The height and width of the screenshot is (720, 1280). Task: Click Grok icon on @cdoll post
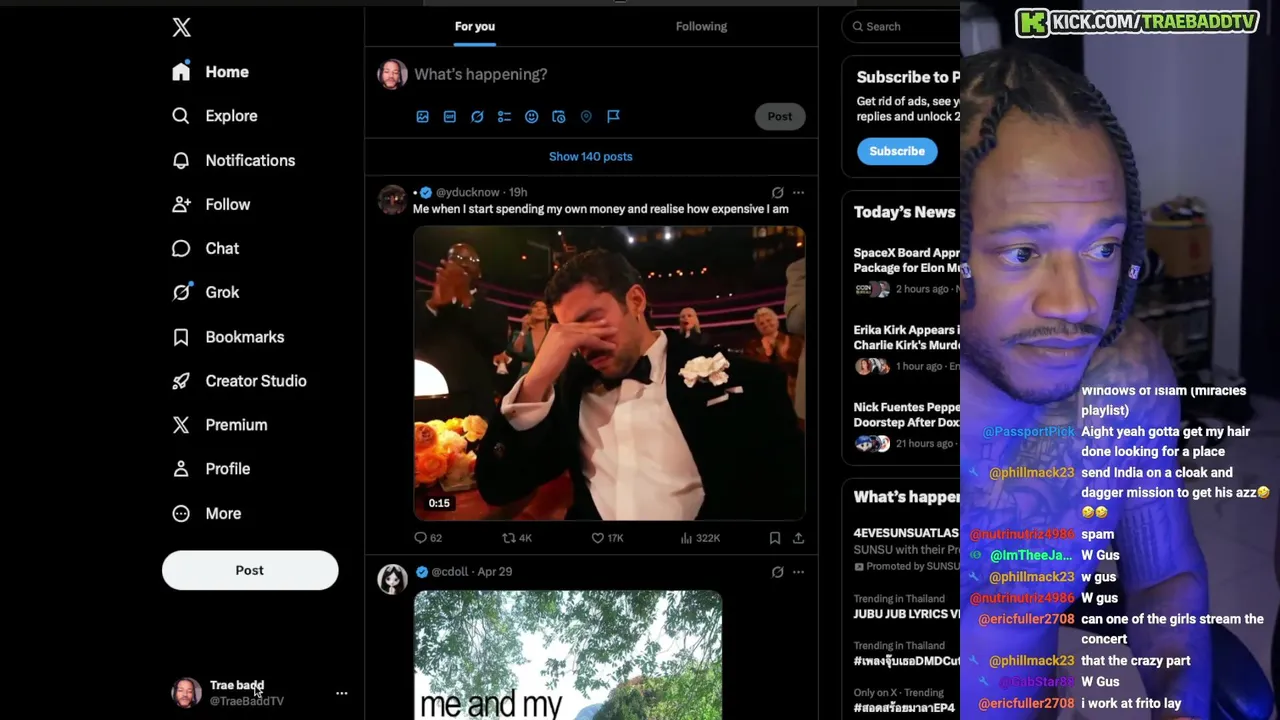777,572
